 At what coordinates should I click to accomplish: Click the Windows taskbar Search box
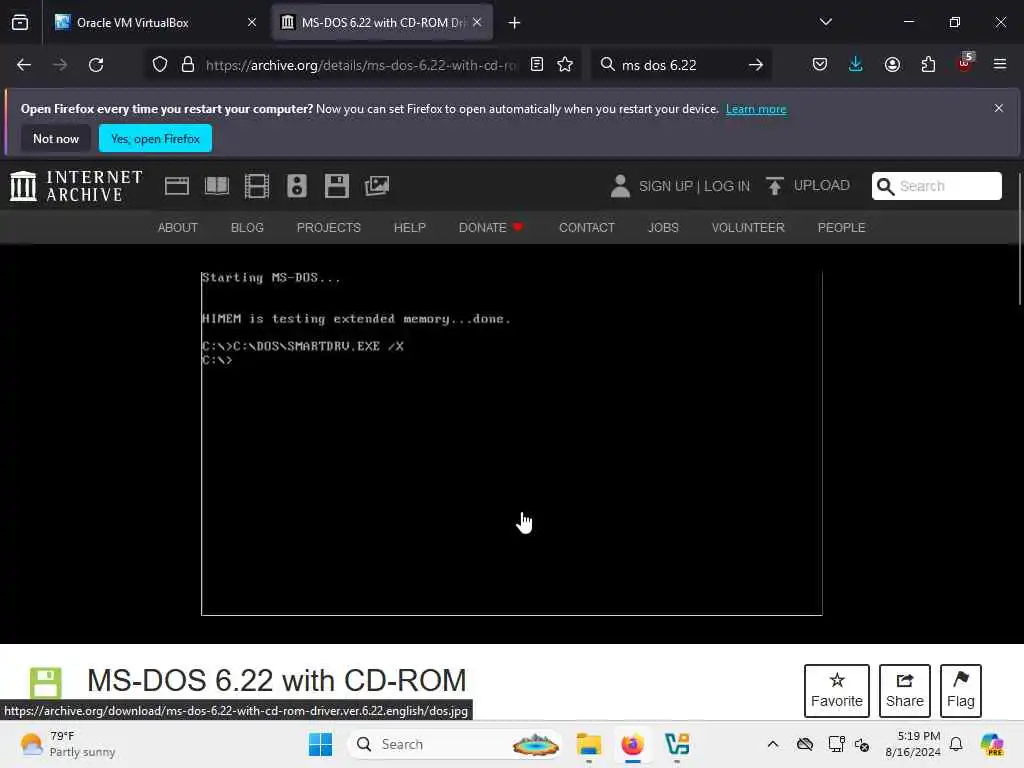point(455,744)
